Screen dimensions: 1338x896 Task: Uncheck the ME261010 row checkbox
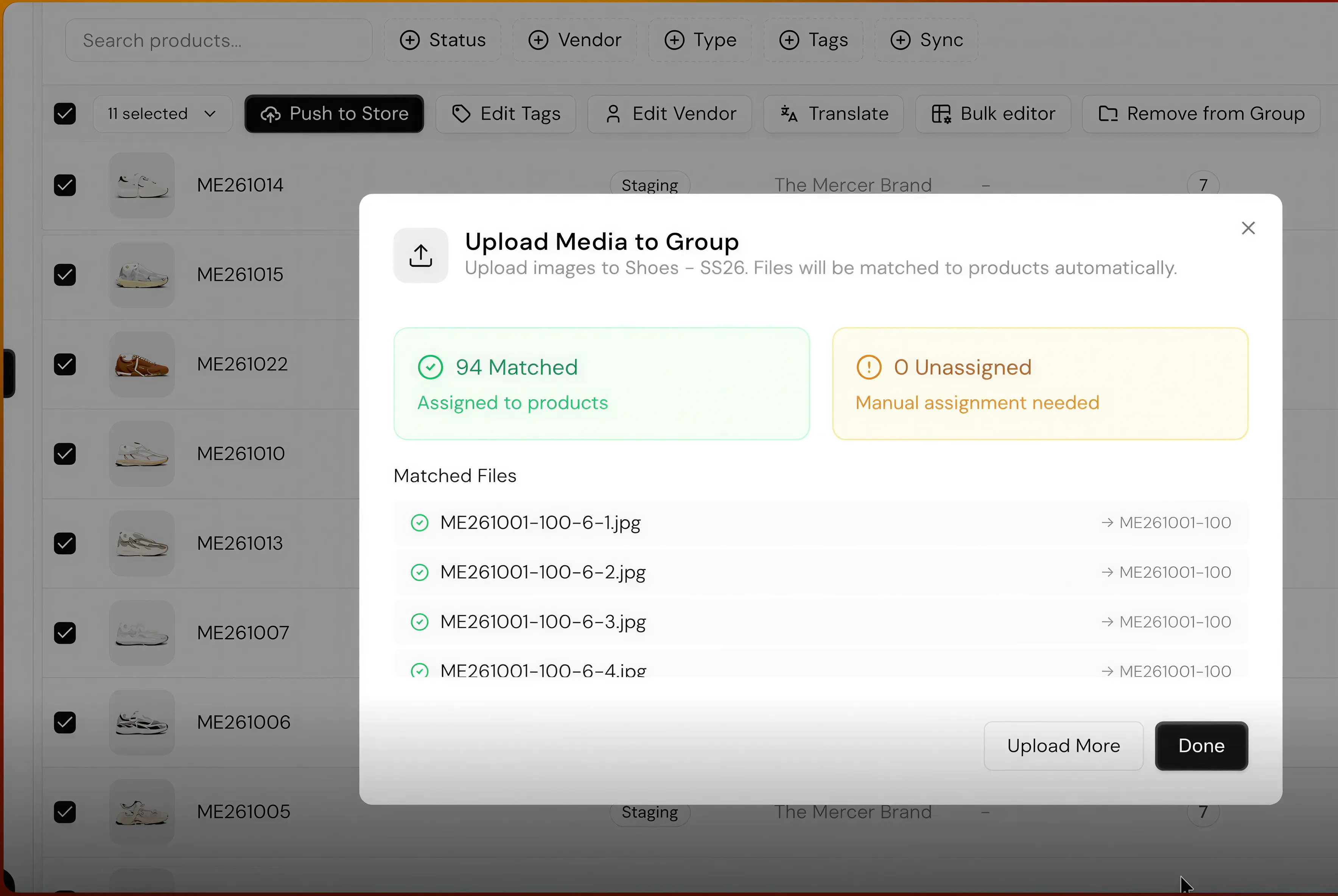[65, 454]
